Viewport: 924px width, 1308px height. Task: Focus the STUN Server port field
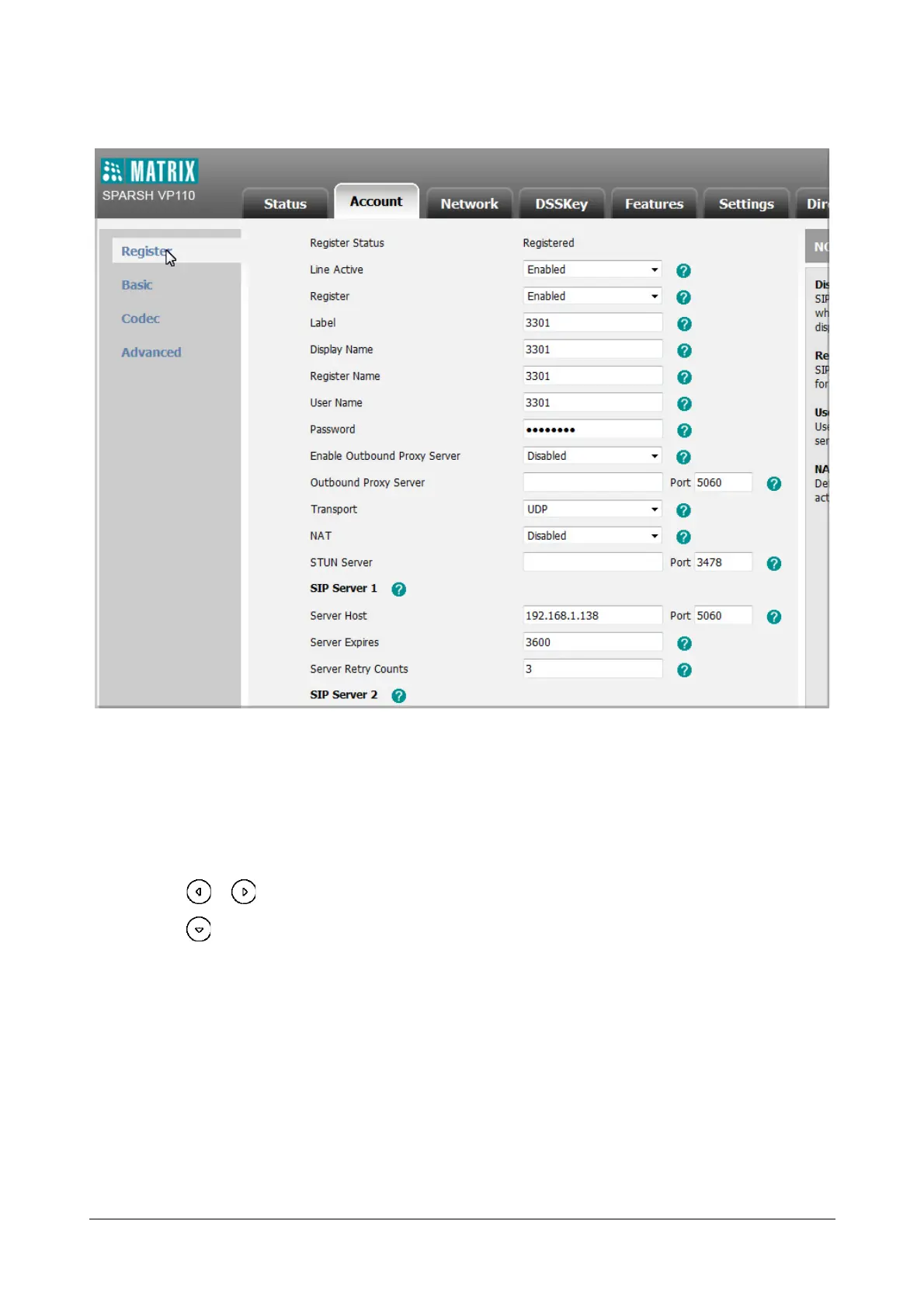point(723,562)
